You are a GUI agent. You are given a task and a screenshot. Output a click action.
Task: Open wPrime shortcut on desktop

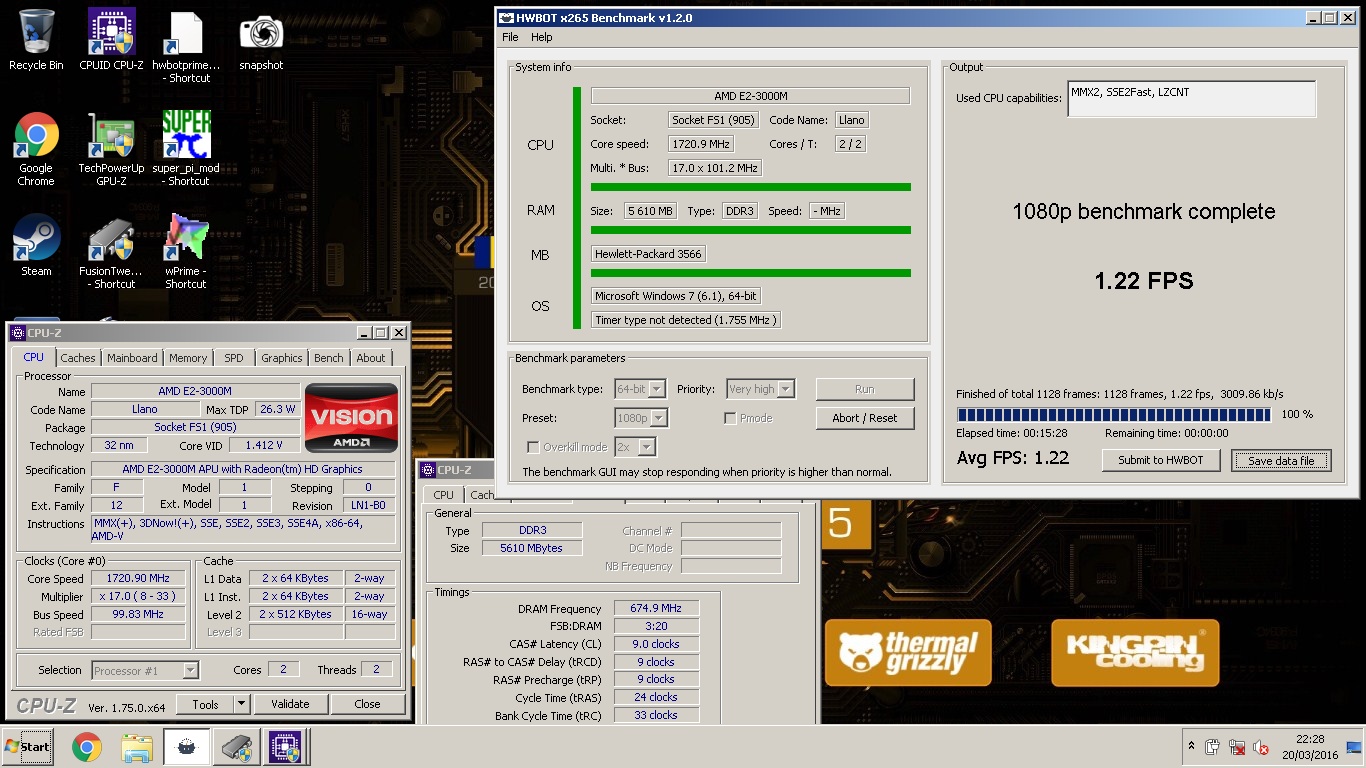187,251
